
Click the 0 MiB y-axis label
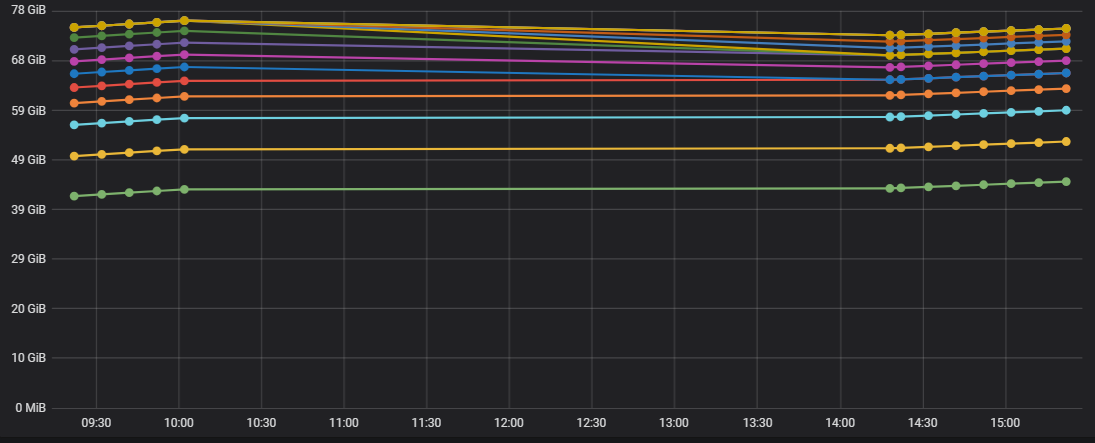tap(30, 408)
